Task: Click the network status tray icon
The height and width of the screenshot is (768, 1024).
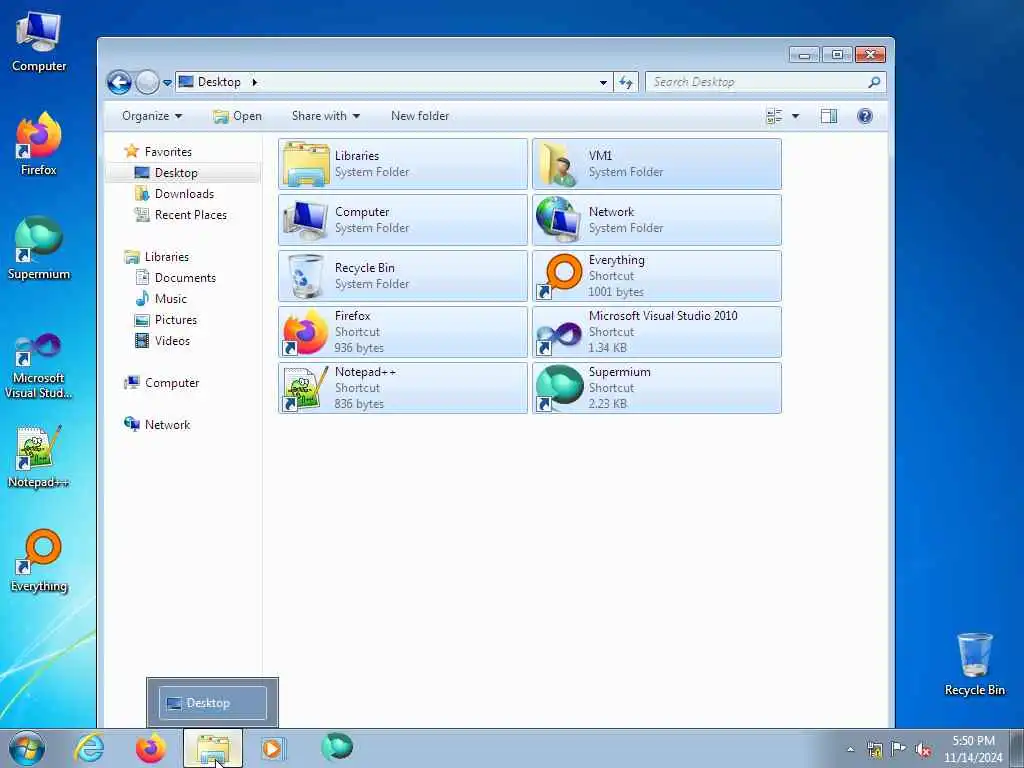Action: (x=874, y=750)
